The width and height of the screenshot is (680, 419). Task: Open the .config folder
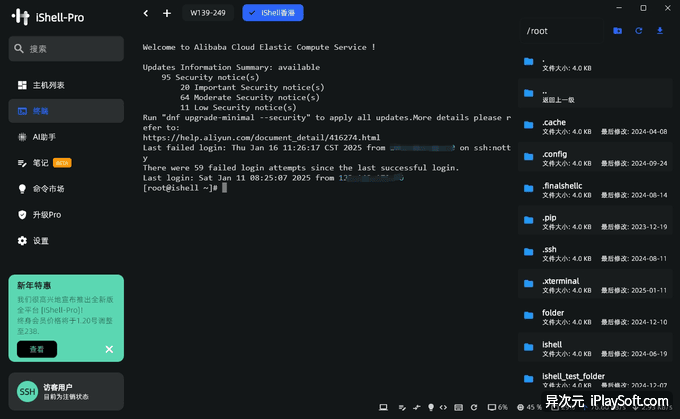coord(595,157)
